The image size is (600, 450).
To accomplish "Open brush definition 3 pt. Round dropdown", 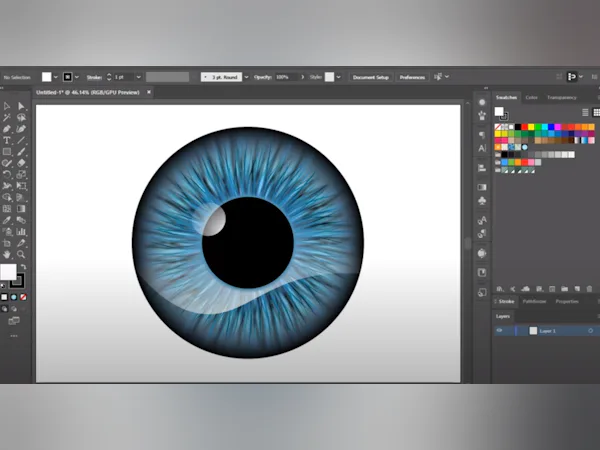I will [x=246, y=77].
